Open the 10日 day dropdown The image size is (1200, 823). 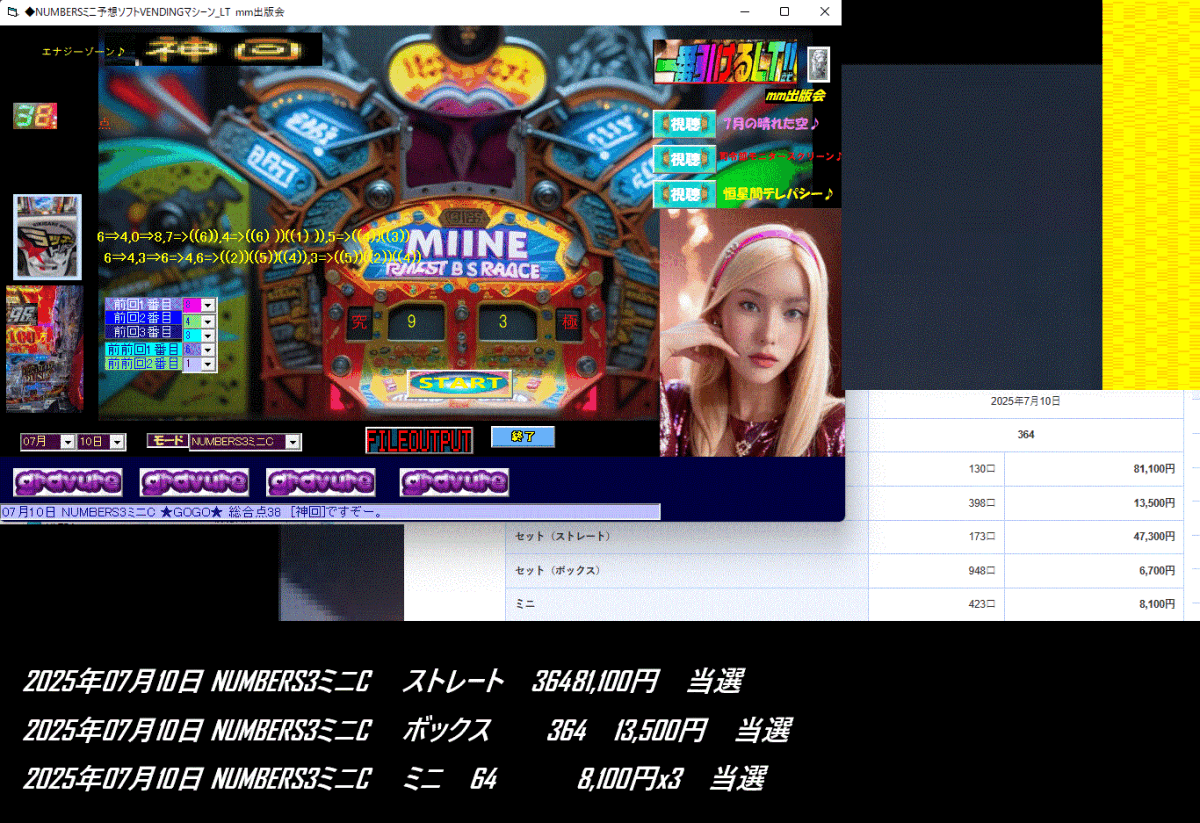click(x=117, y=441)
